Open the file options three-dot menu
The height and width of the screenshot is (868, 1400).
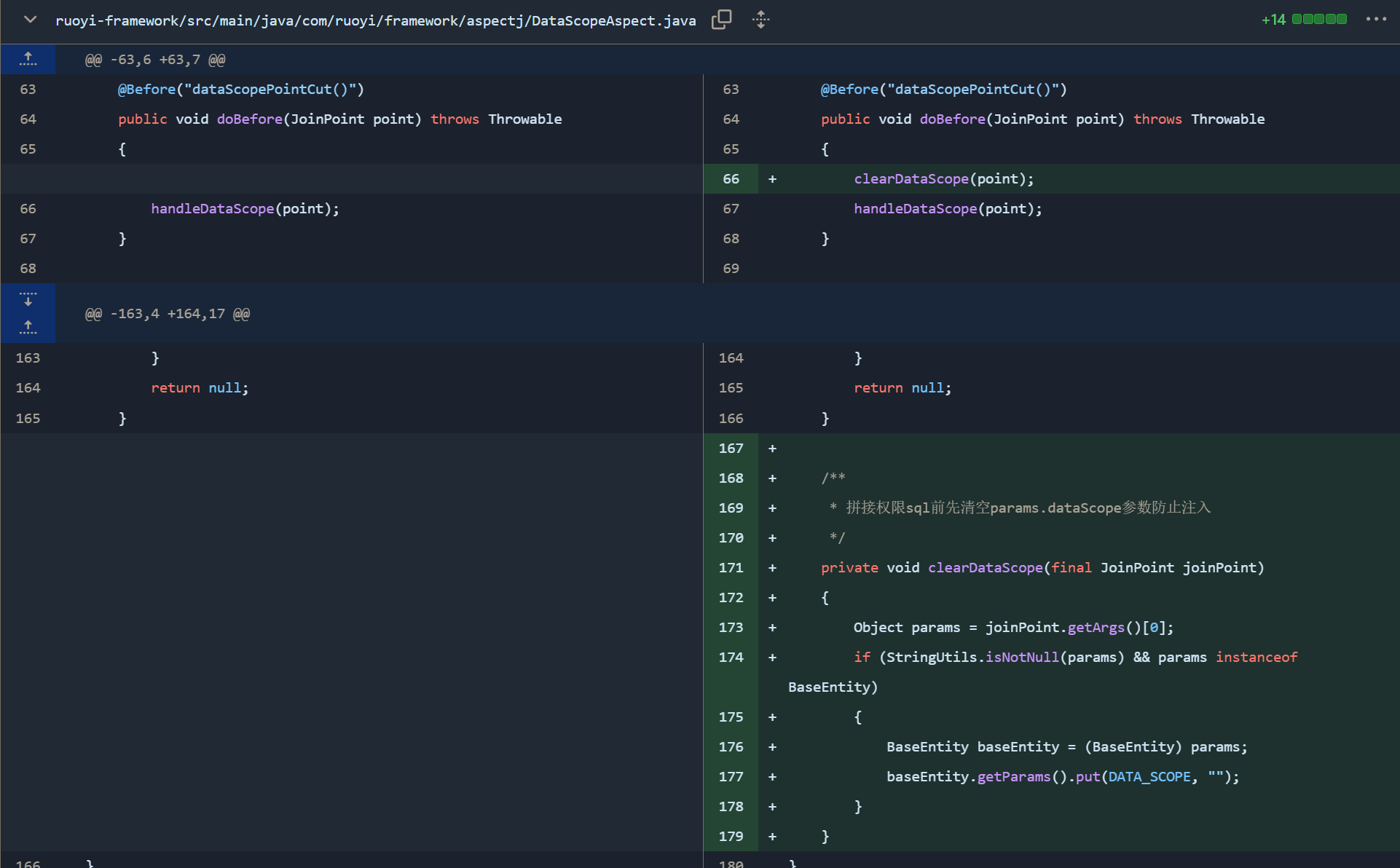pos(1376,19)
